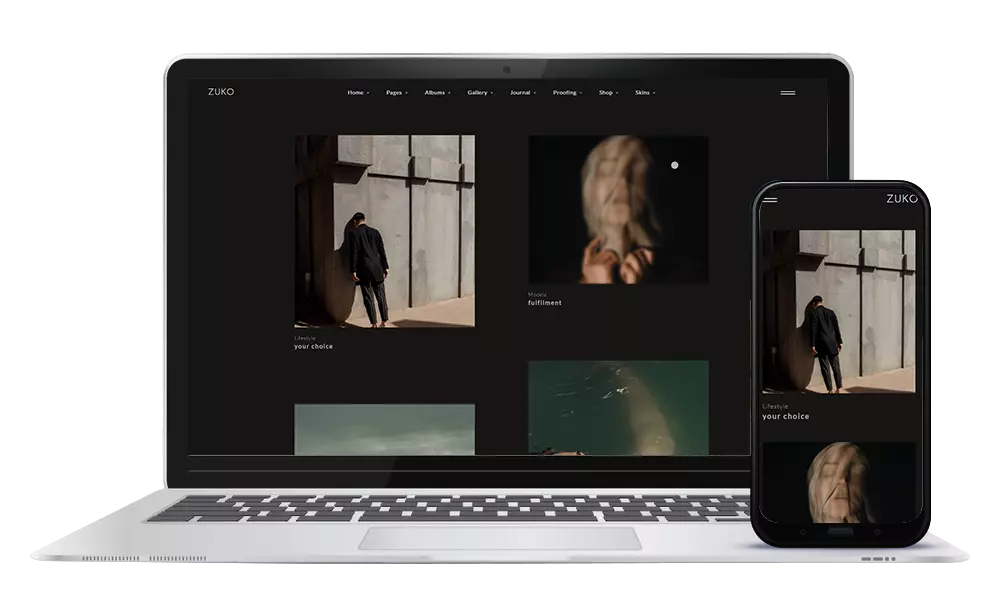This screenshot has height=611, width=1000.
Task: Click the teal seascape image at the bottom
Action: pyautogui.click(x=385, y=430)
